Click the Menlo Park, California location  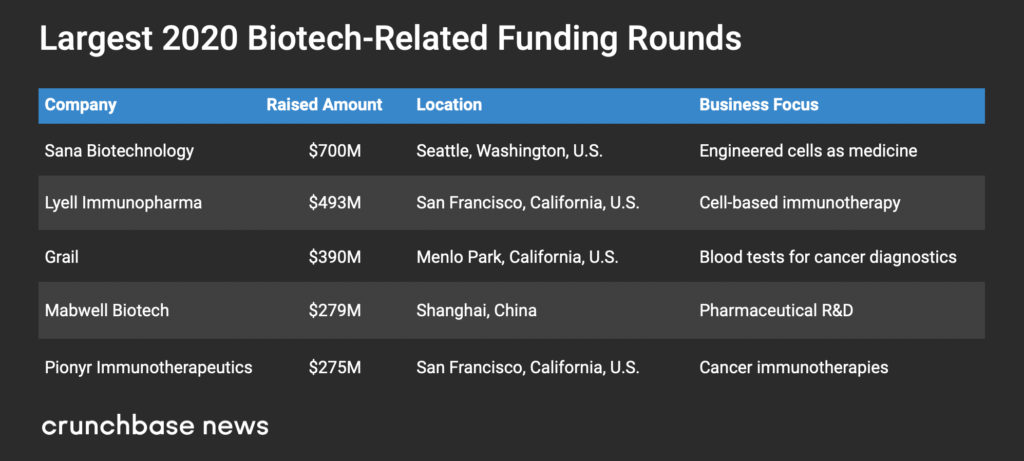[517, 257]
